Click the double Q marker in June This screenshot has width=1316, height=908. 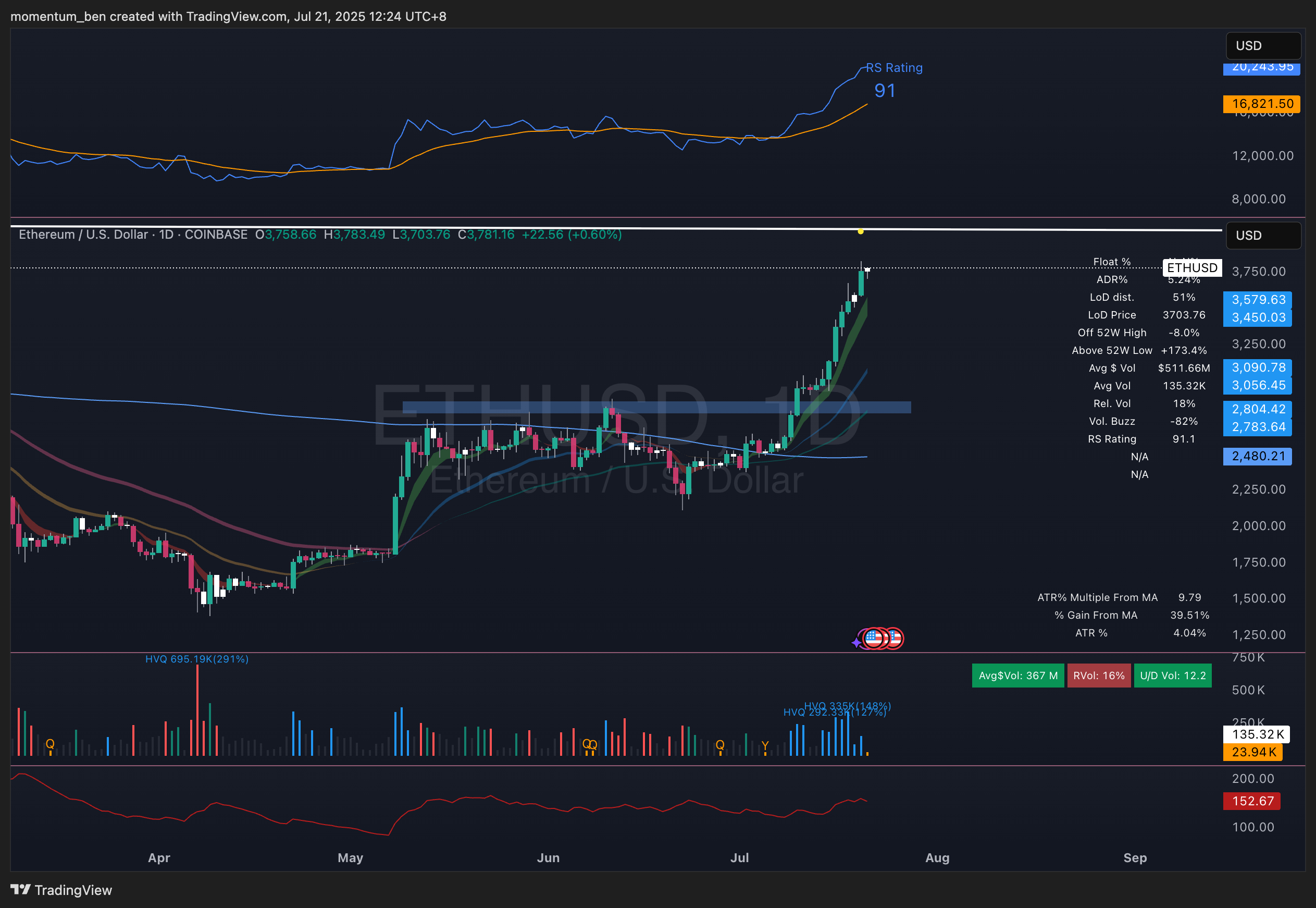[590, 745]
